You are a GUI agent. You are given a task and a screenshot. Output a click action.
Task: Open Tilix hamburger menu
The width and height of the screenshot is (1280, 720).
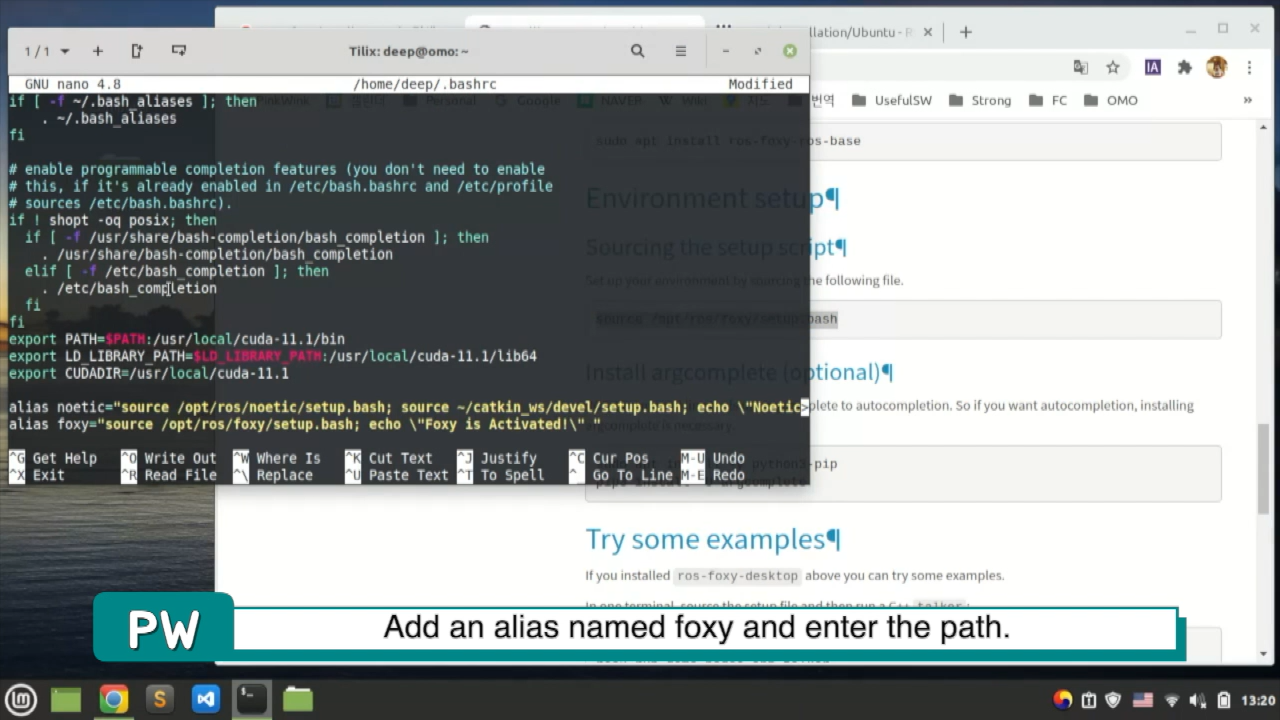click(x=681, y=51)
